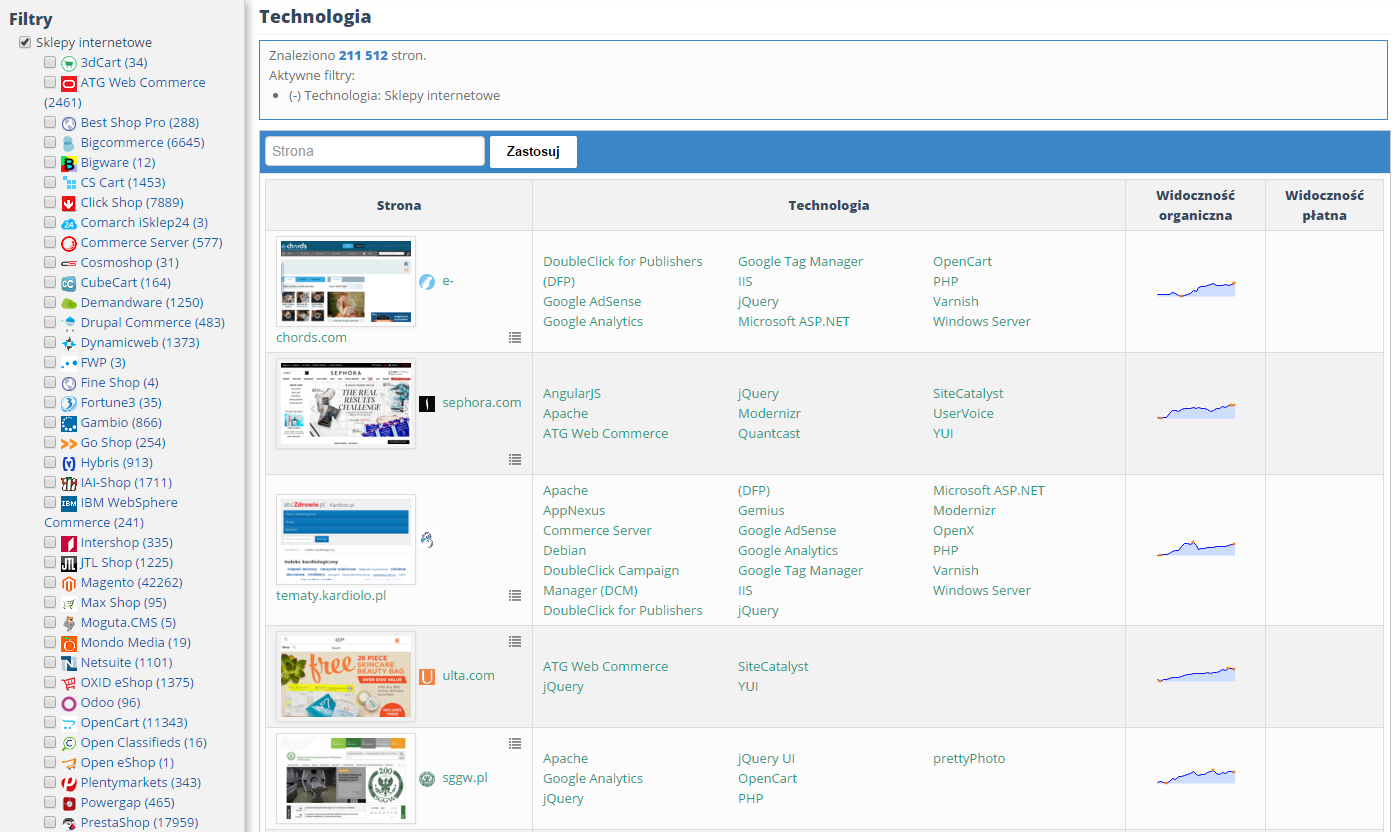Click the ATG Web Commerce red icon
The image size is (1399, 832).
69,83
